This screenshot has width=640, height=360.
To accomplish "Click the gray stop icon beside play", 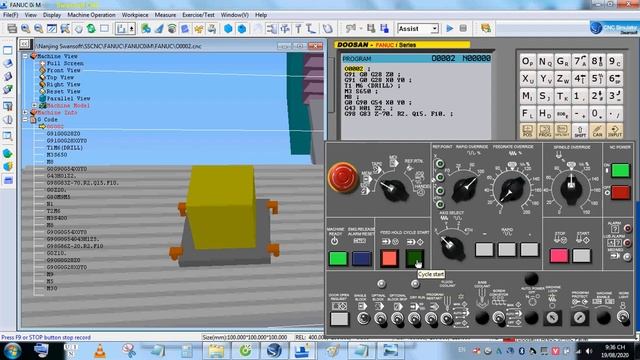I will 463,29.
